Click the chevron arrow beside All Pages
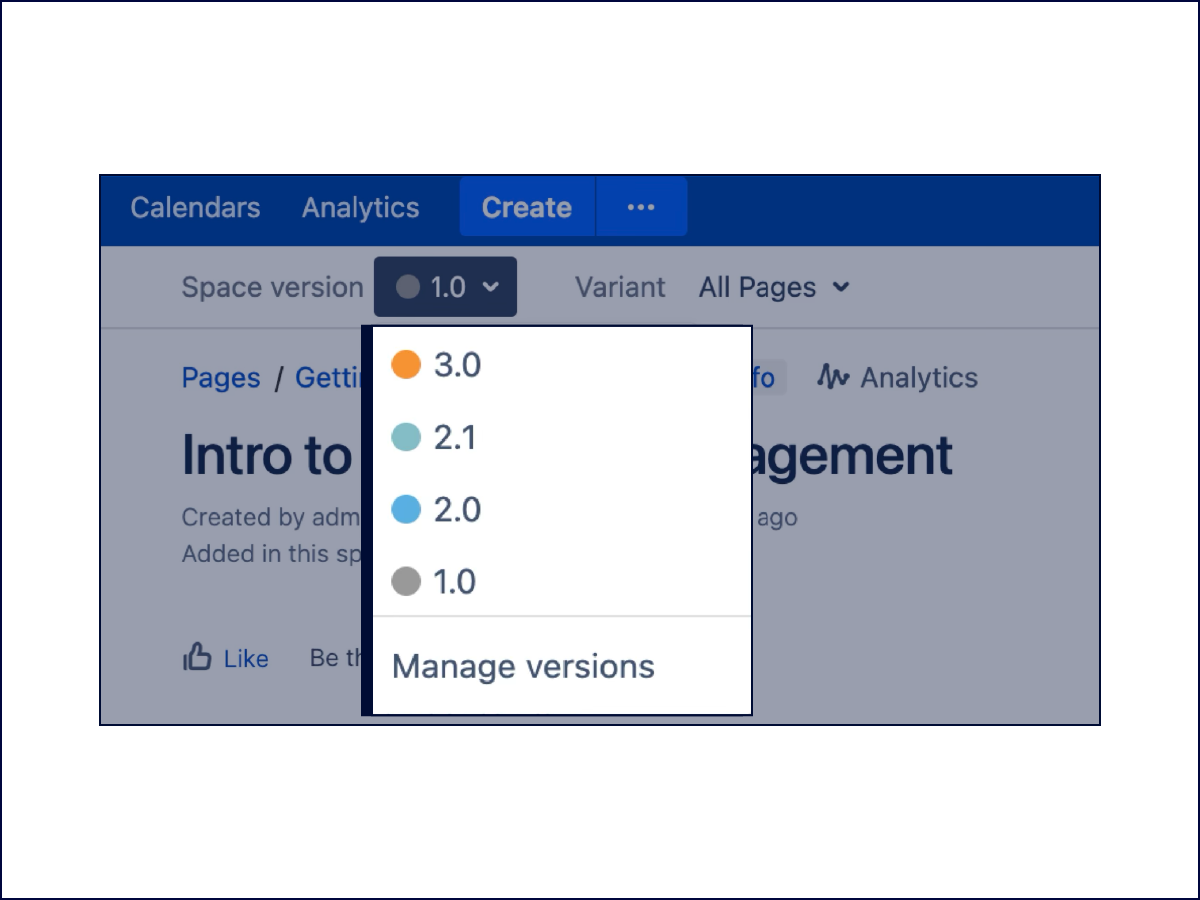This screenshot has height=900, width=1200. point(841,287)
